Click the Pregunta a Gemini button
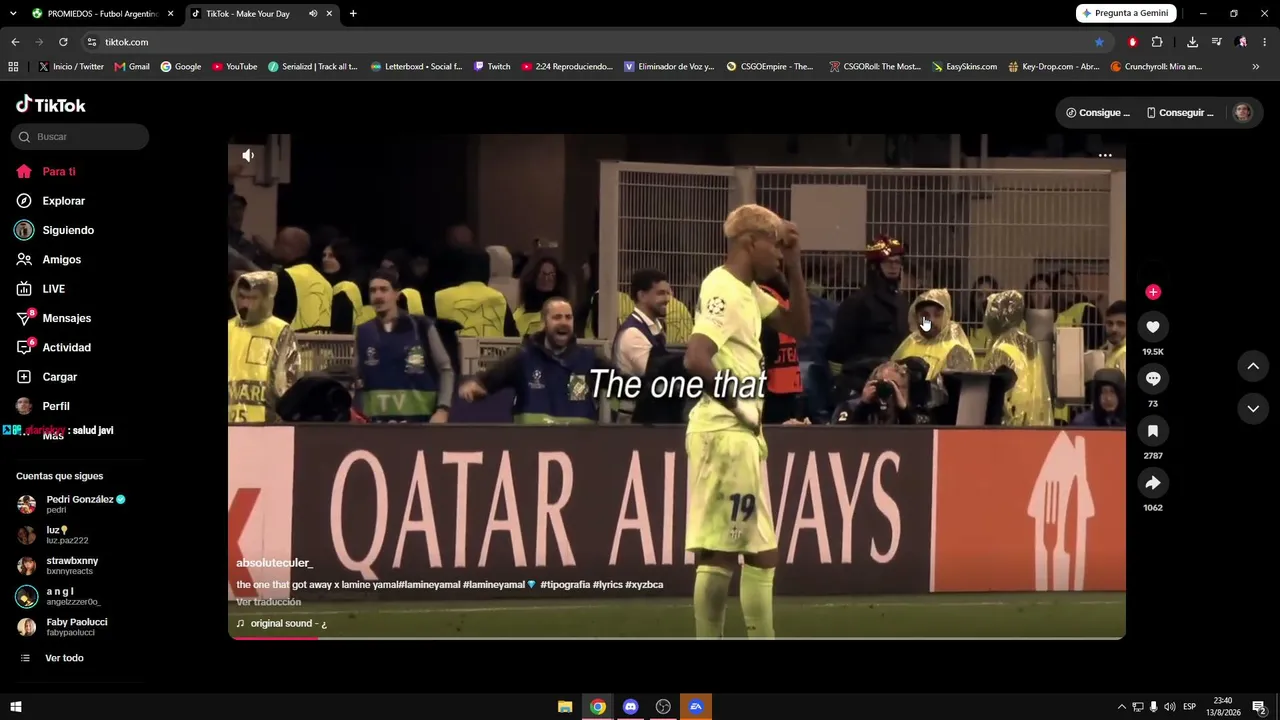The image size is (1280, 720). pyautogui.click(x=1126, y=13)
